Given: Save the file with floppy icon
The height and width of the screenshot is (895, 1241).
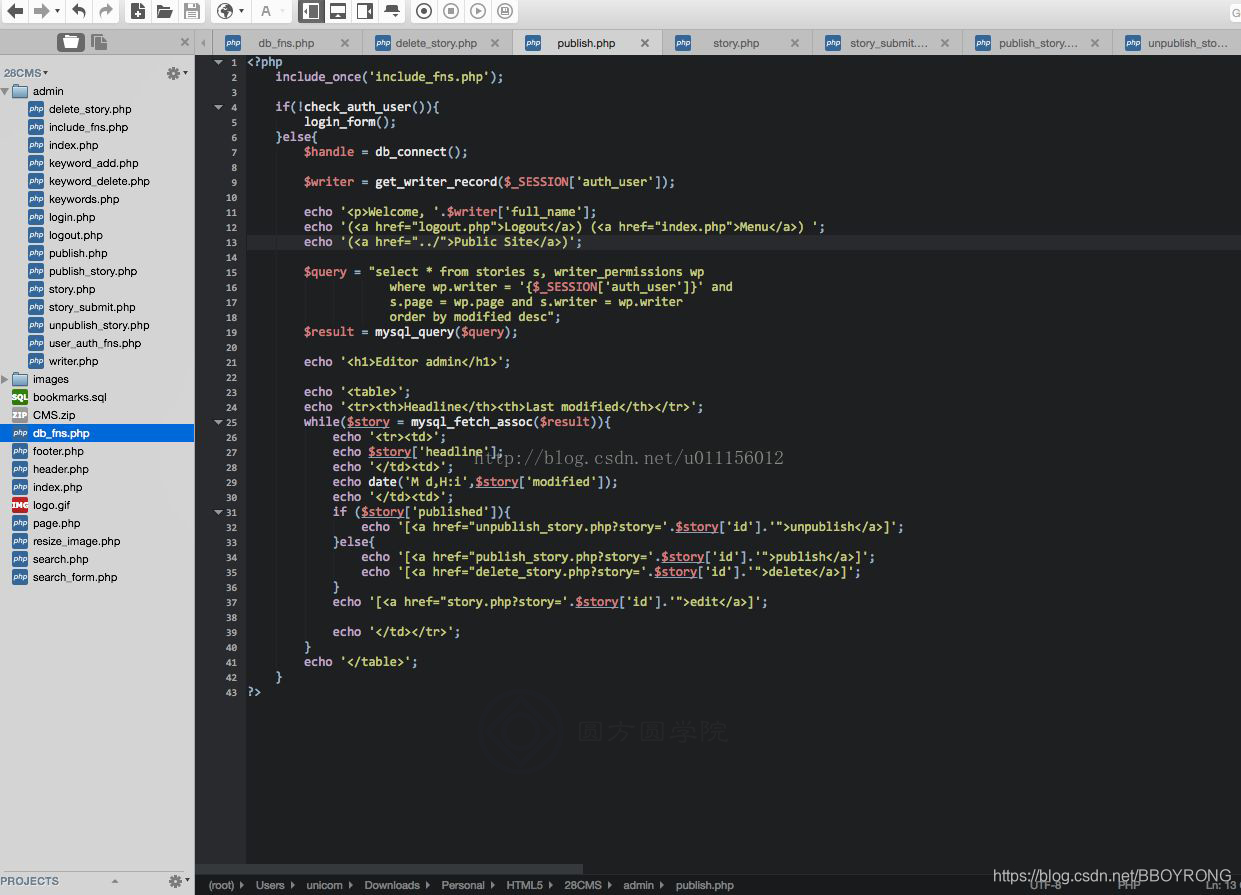Looking at the screenshot, I should 192,11.
